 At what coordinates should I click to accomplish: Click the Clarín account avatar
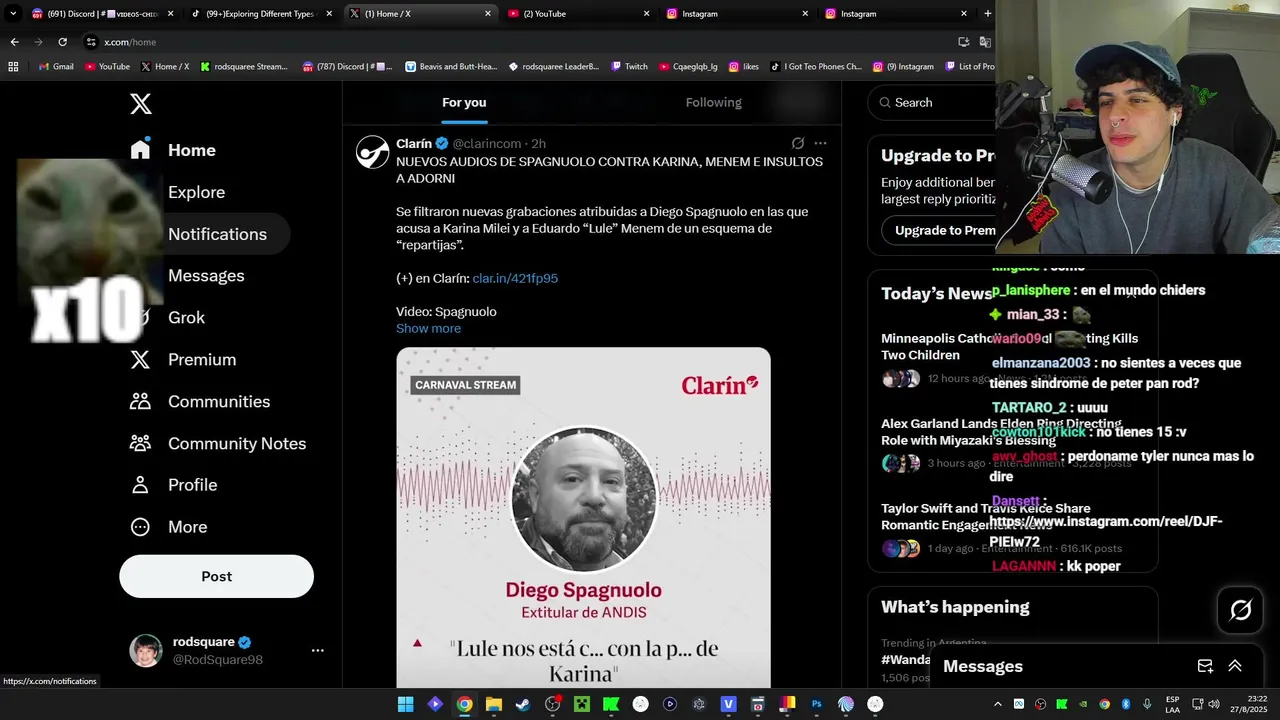[x=373, y=152]
